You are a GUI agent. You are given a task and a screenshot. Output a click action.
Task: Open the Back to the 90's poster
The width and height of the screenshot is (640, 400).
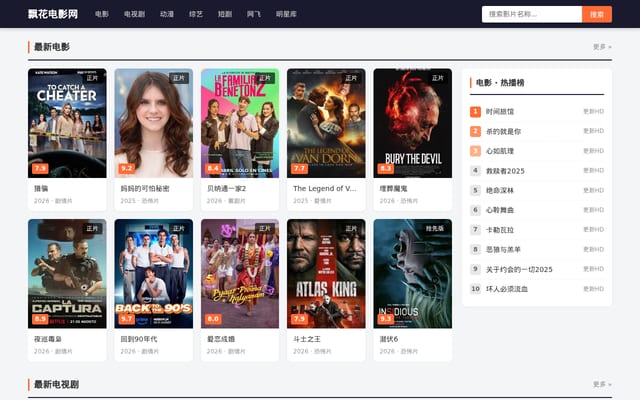click(x=153, y=273)
